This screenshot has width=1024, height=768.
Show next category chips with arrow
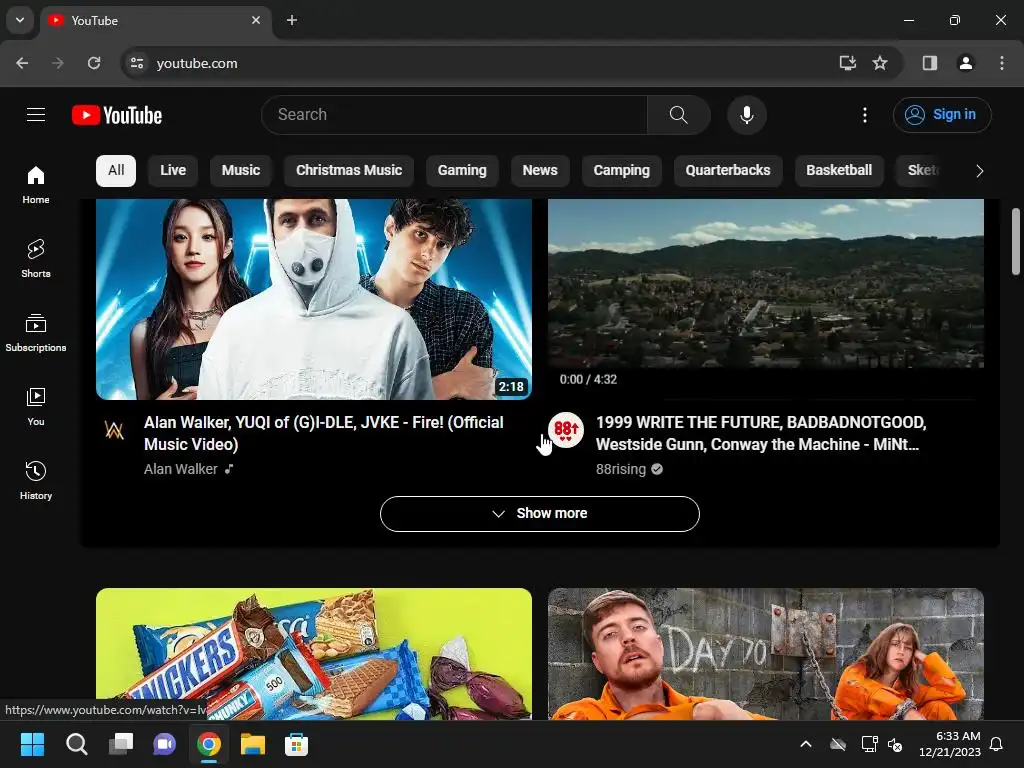(x=979, y=171)
